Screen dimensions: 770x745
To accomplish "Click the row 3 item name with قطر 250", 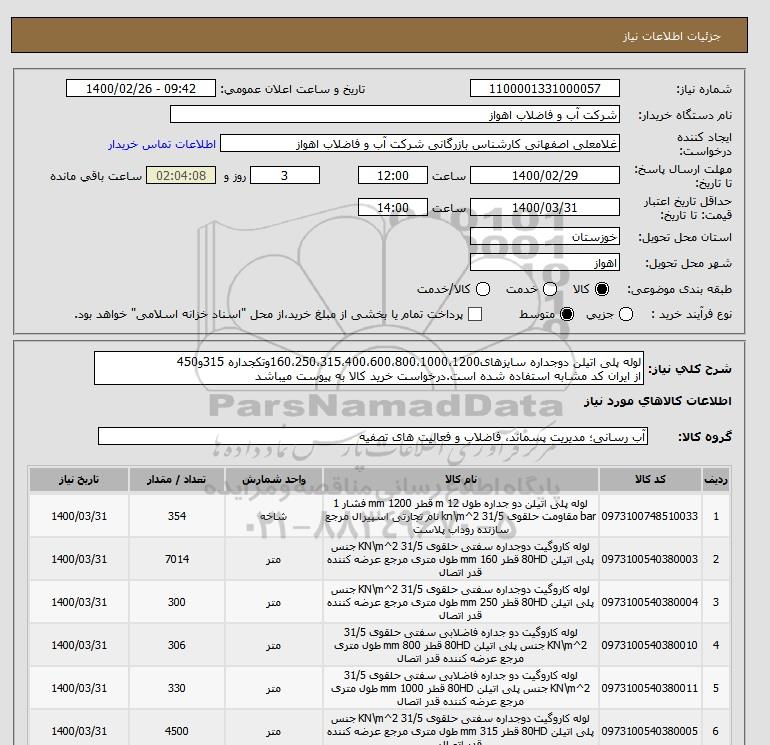I will tap(461, 602).
